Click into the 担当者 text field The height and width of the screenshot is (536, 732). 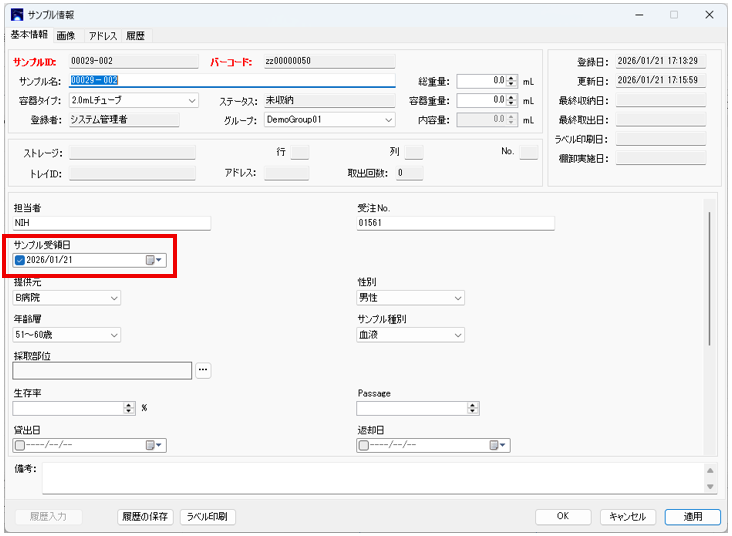click(x=112, y=223)
